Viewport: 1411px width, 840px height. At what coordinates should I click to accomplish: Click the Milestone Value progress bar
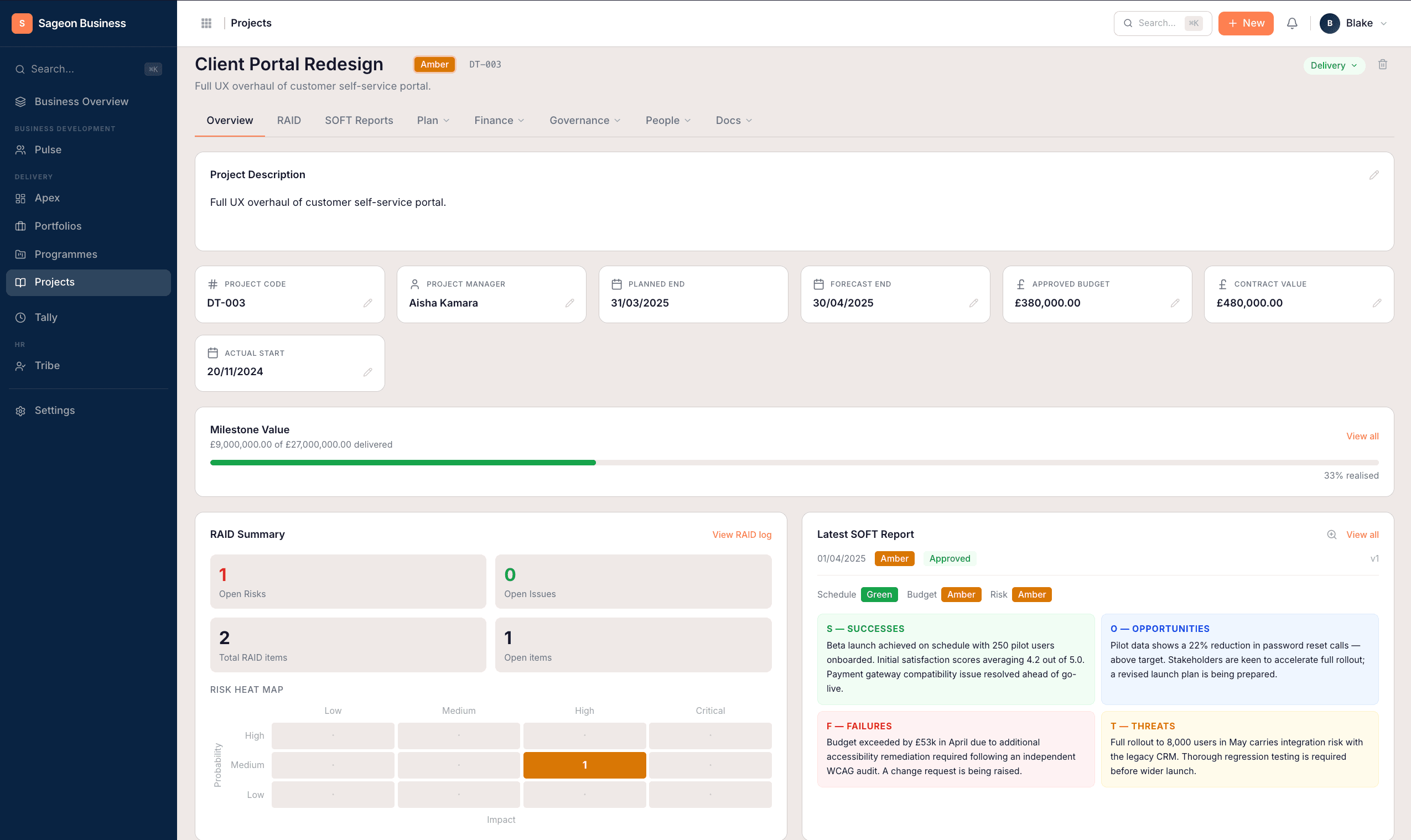pos(793,463)
